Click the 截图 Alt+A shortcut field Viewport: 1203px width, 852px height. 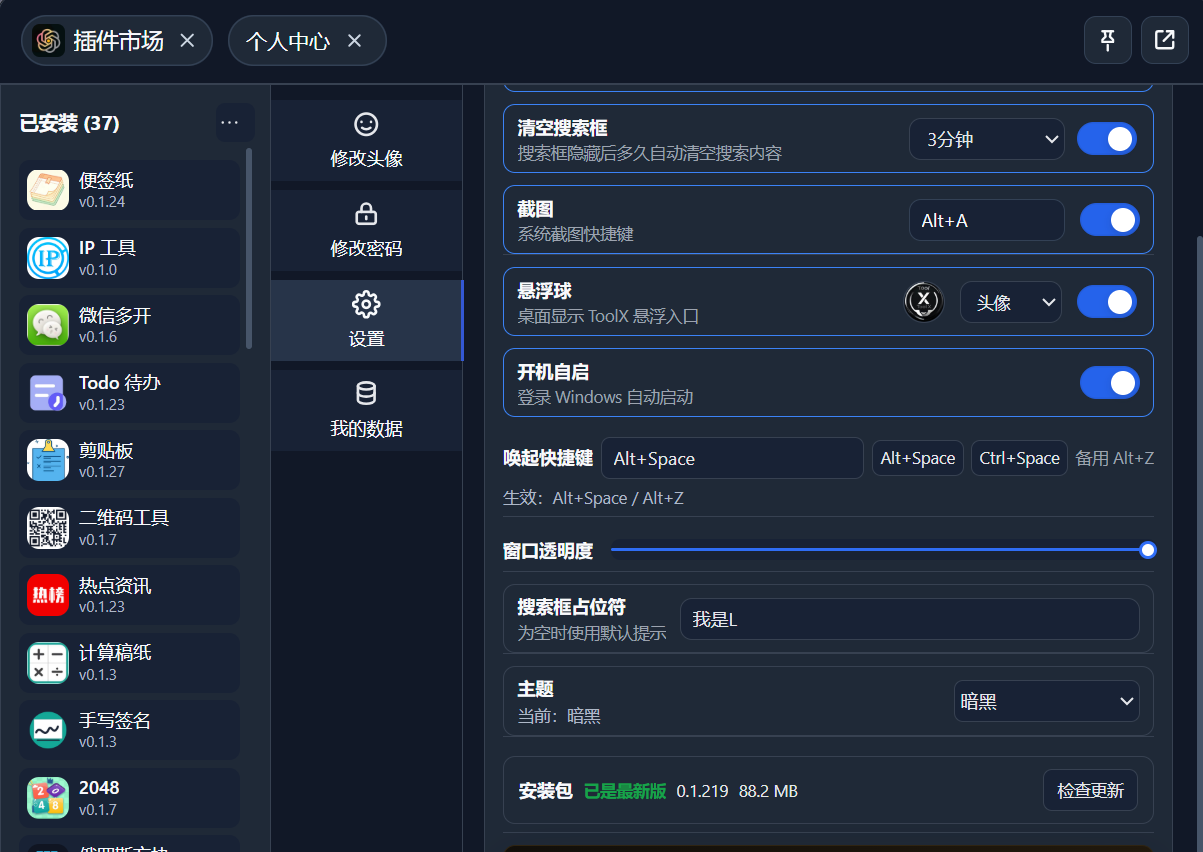click(987, 220)
